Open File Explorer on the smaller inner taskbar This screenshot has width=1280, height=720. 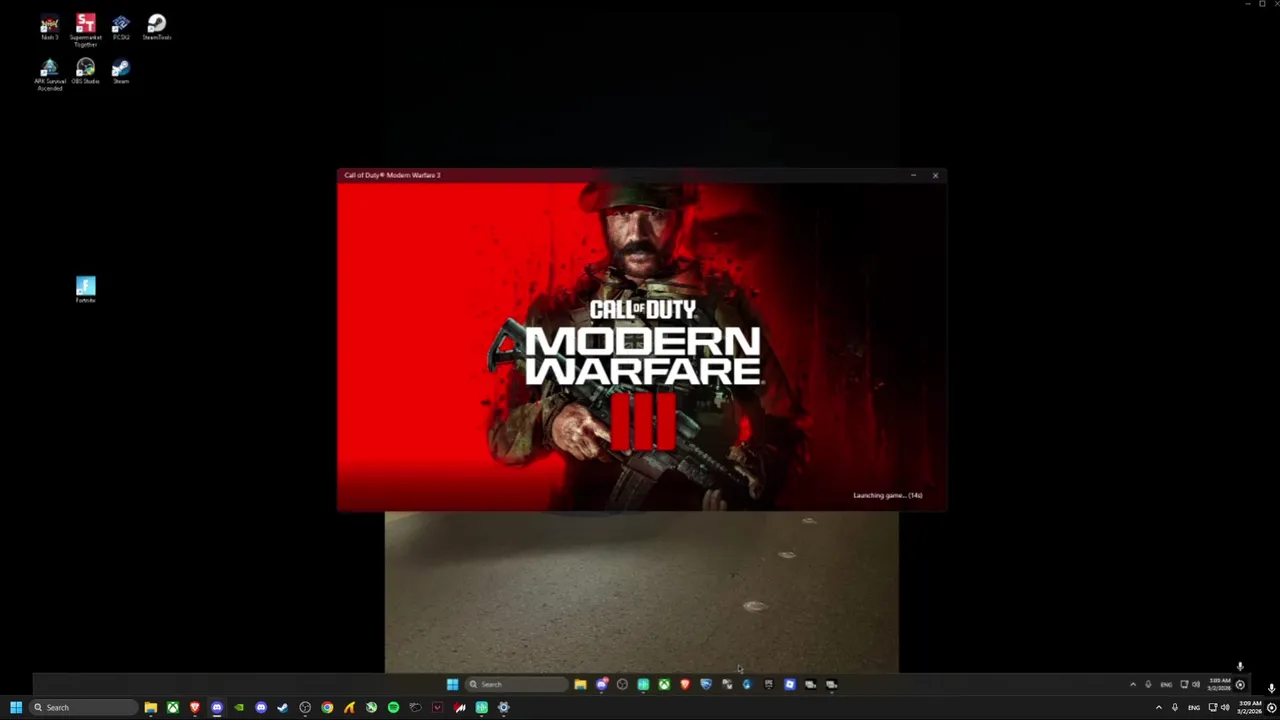click(580, 684)
